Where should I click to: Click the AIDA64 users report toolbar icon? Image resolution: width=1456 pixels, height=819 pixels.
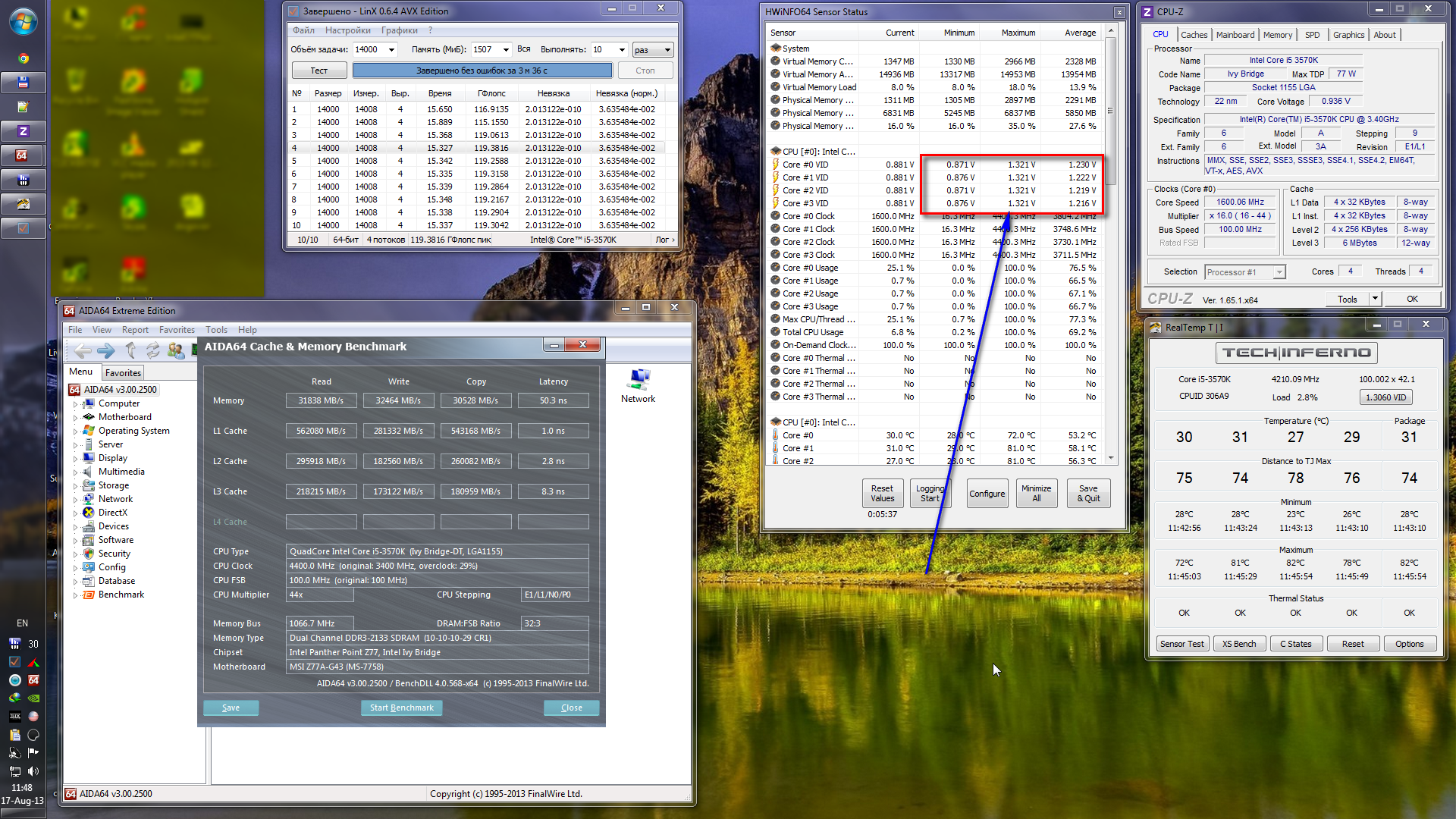point(176,350)
